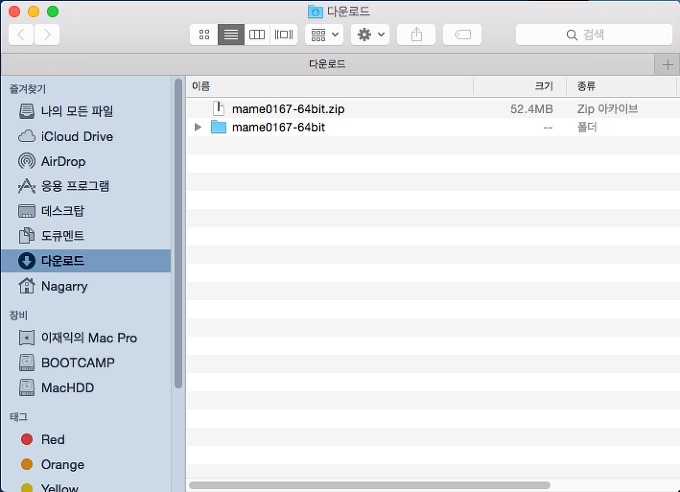Click the Zip 아카이브 kind cell
The height and width of the screenshot is (492, 680).
click(x=608, y=109)
